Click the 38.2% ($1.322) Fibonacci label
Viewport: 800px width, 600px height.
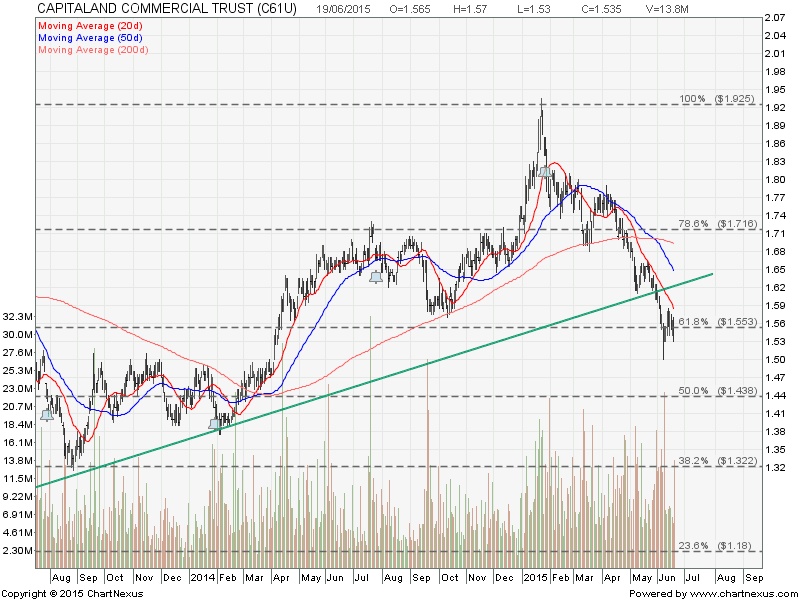[716, 461]
